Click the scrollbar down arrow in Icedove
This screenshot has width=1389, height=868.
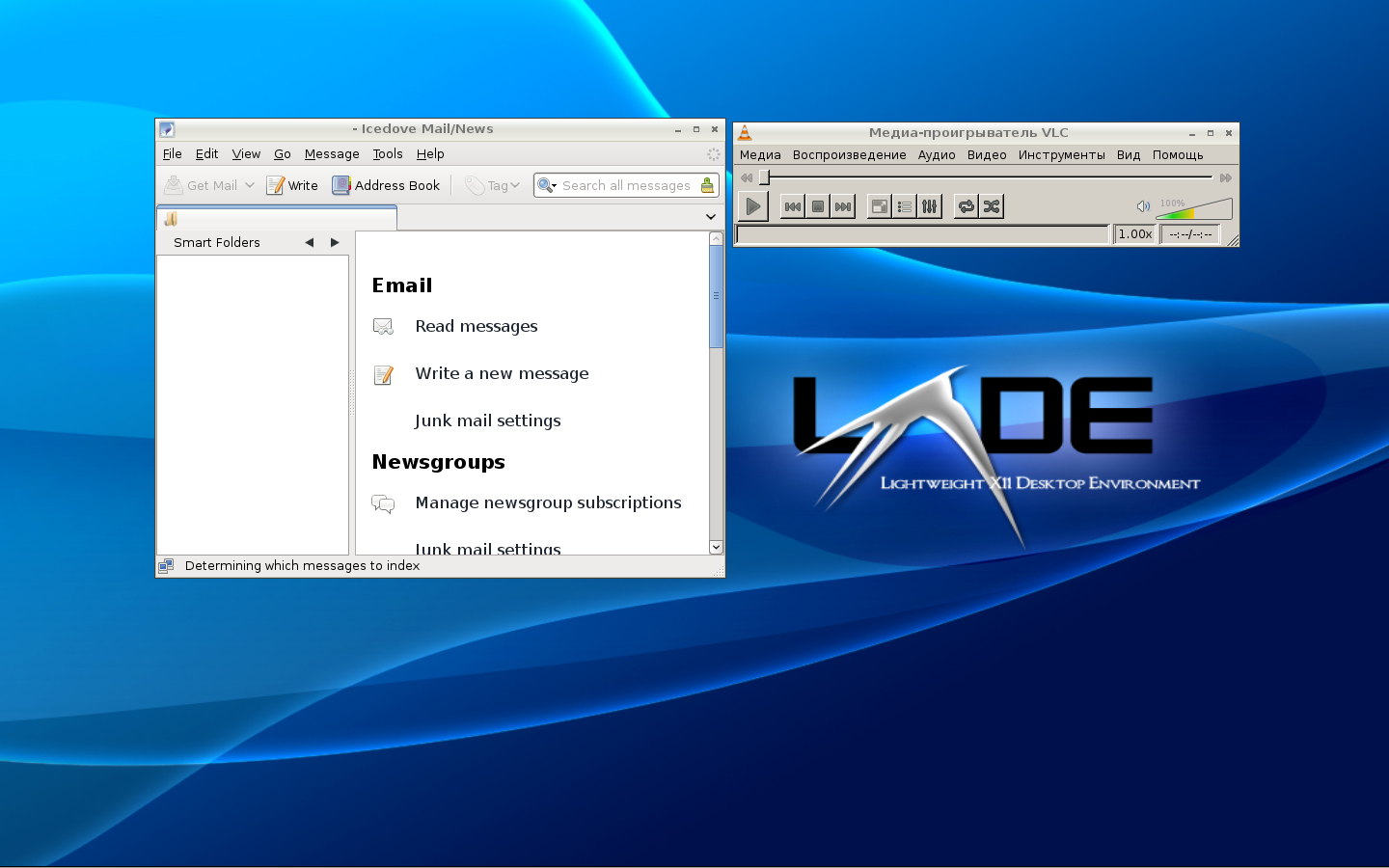(x=716, y=547)
